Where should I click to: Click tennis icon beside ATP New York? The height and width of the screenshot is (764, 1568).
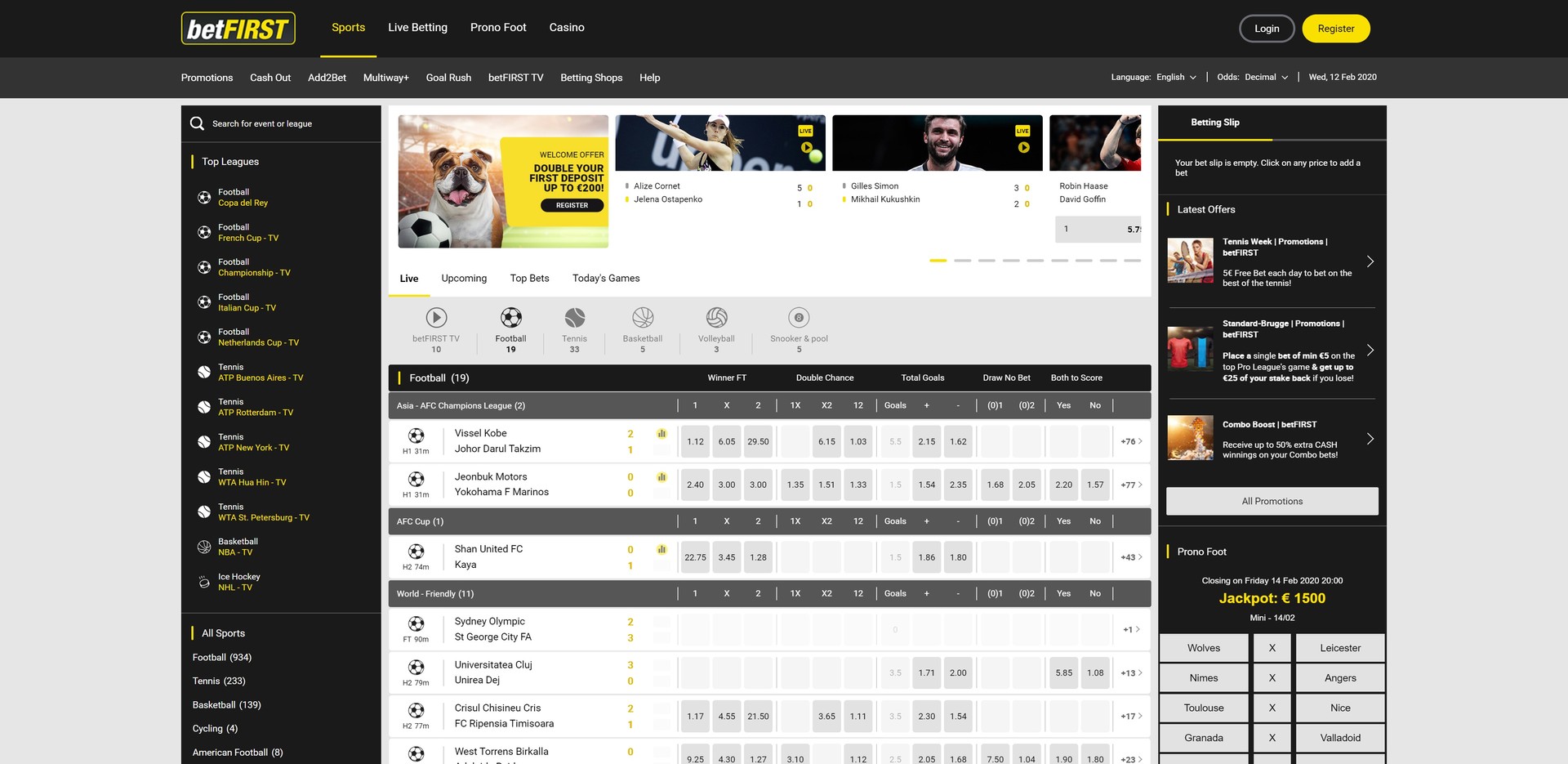(204, 442)
